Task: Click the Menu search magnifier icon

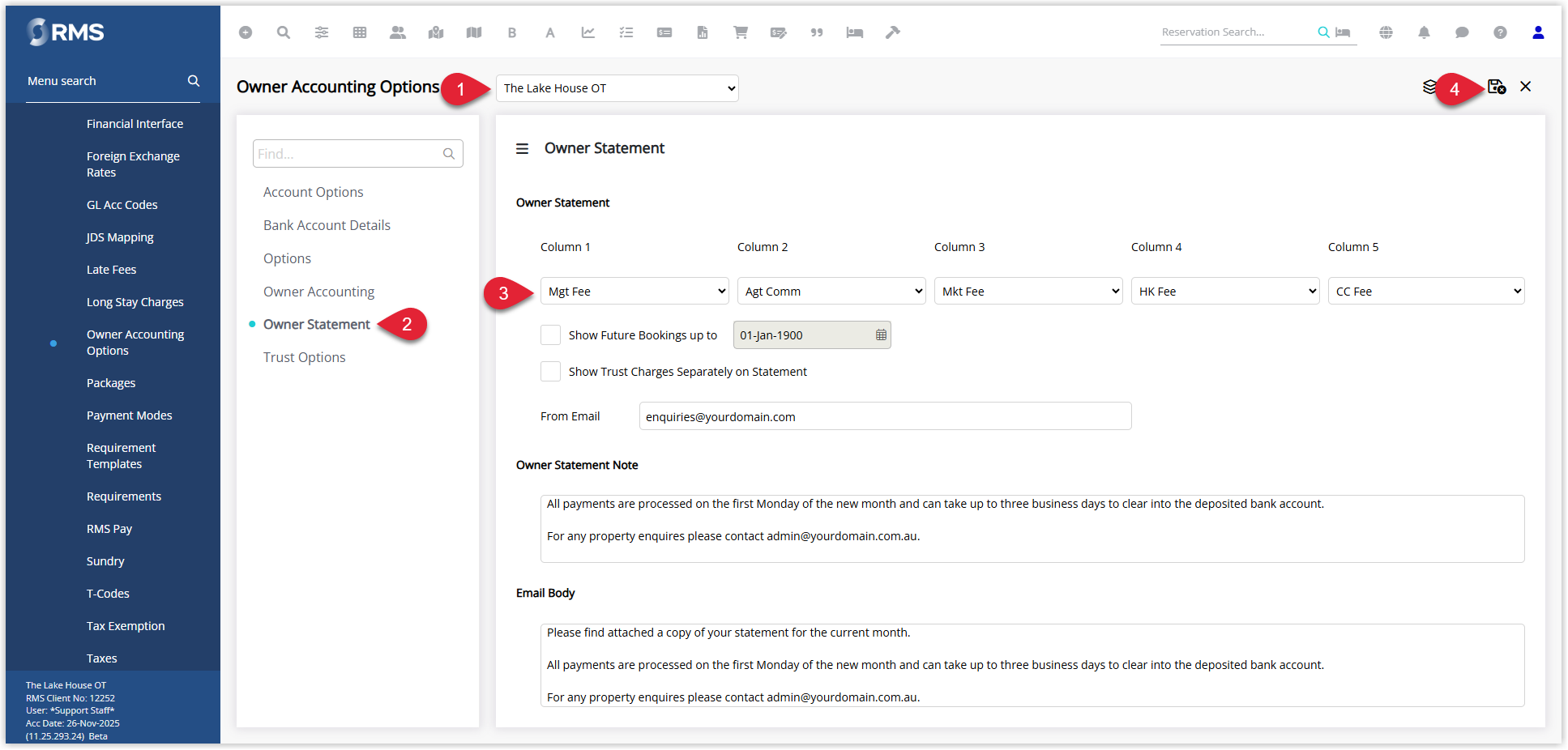Action: coord(194,81)
